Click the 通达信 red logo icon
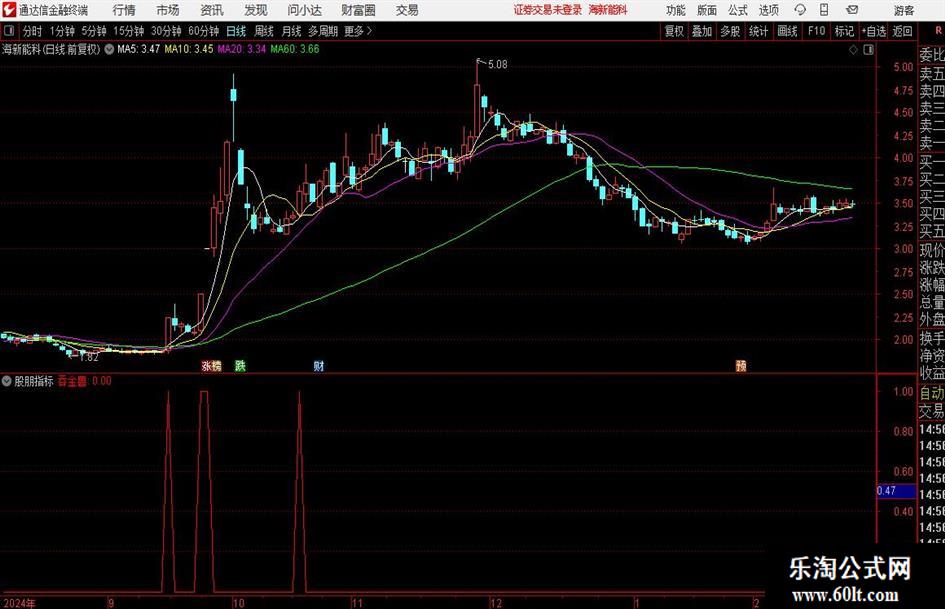The height and width of the screenshot is (609, 945). [x=9, y=10]
